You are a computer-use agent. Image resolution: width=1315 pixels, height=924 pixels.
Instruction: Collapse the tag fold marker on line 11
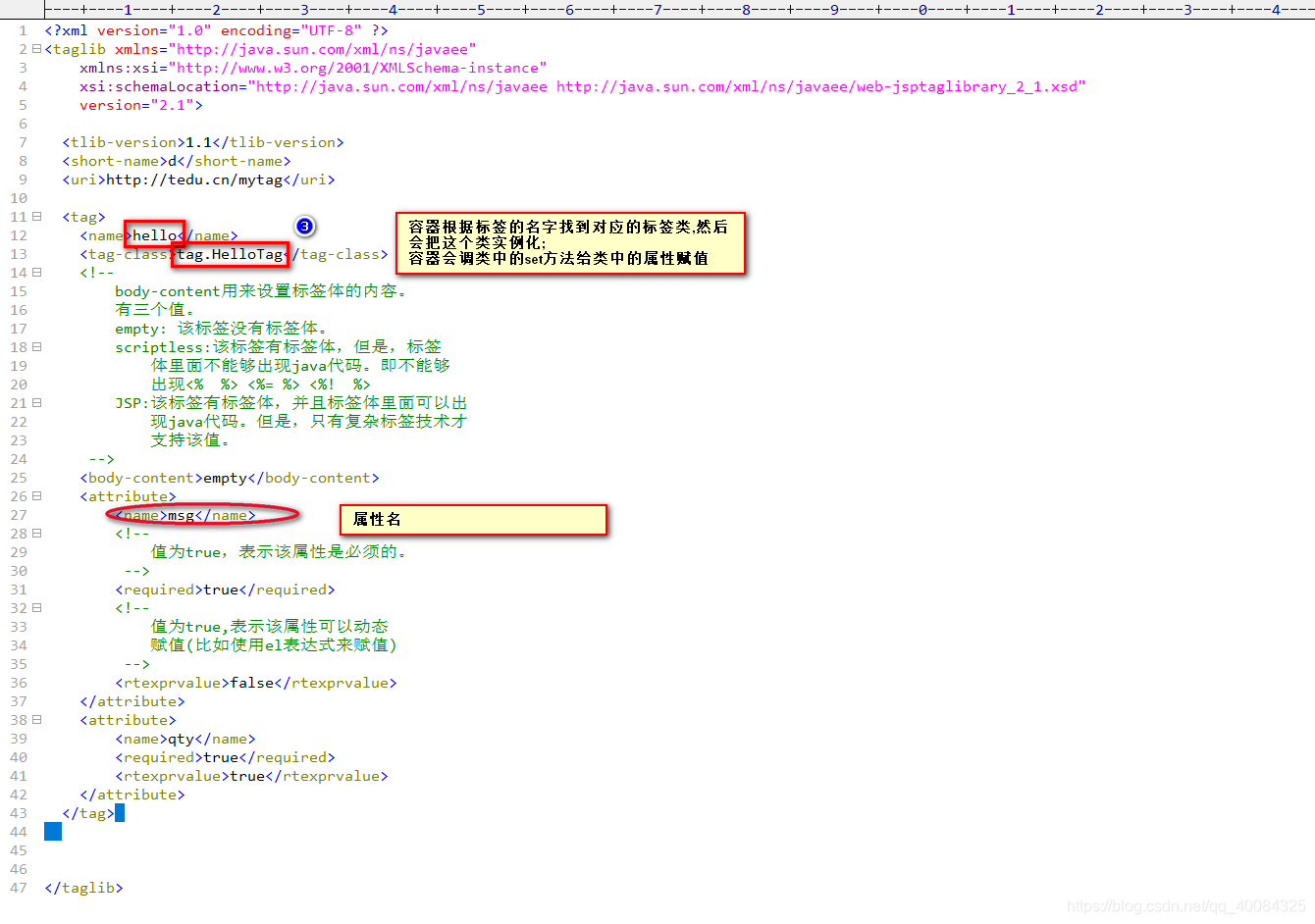(x=36, y=217)
